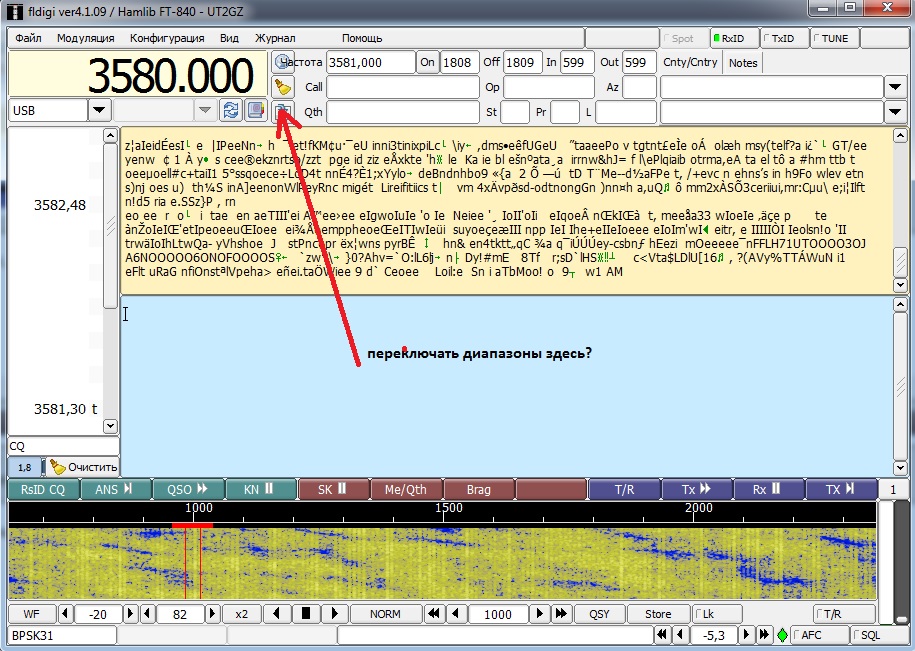Turn on AFC checkbox
Image resolution: width=915 pixels, height=651 pixels.
818,635
